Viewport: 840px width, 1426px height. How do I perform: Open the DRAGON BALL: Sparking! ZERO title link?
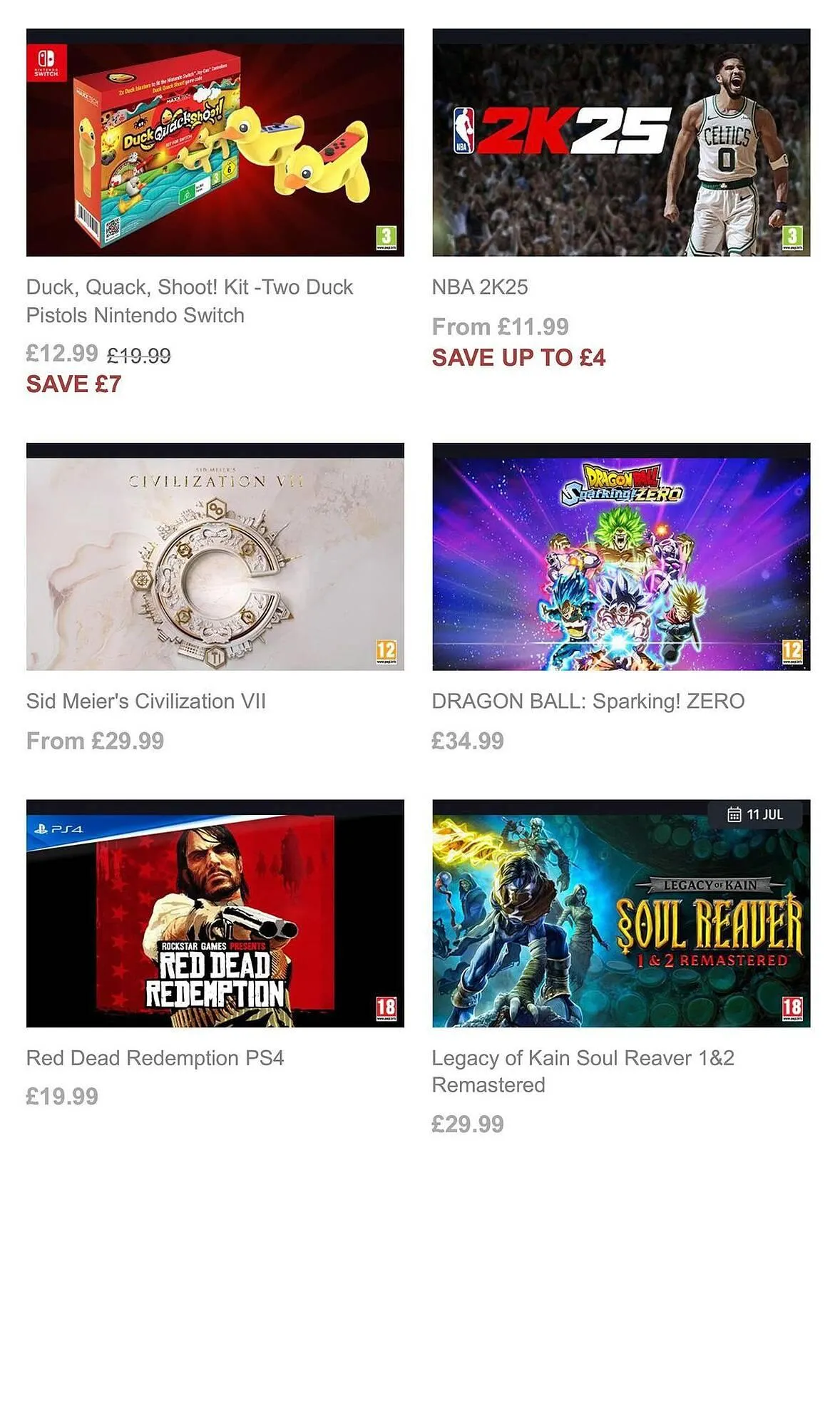(x=588, y=702)
